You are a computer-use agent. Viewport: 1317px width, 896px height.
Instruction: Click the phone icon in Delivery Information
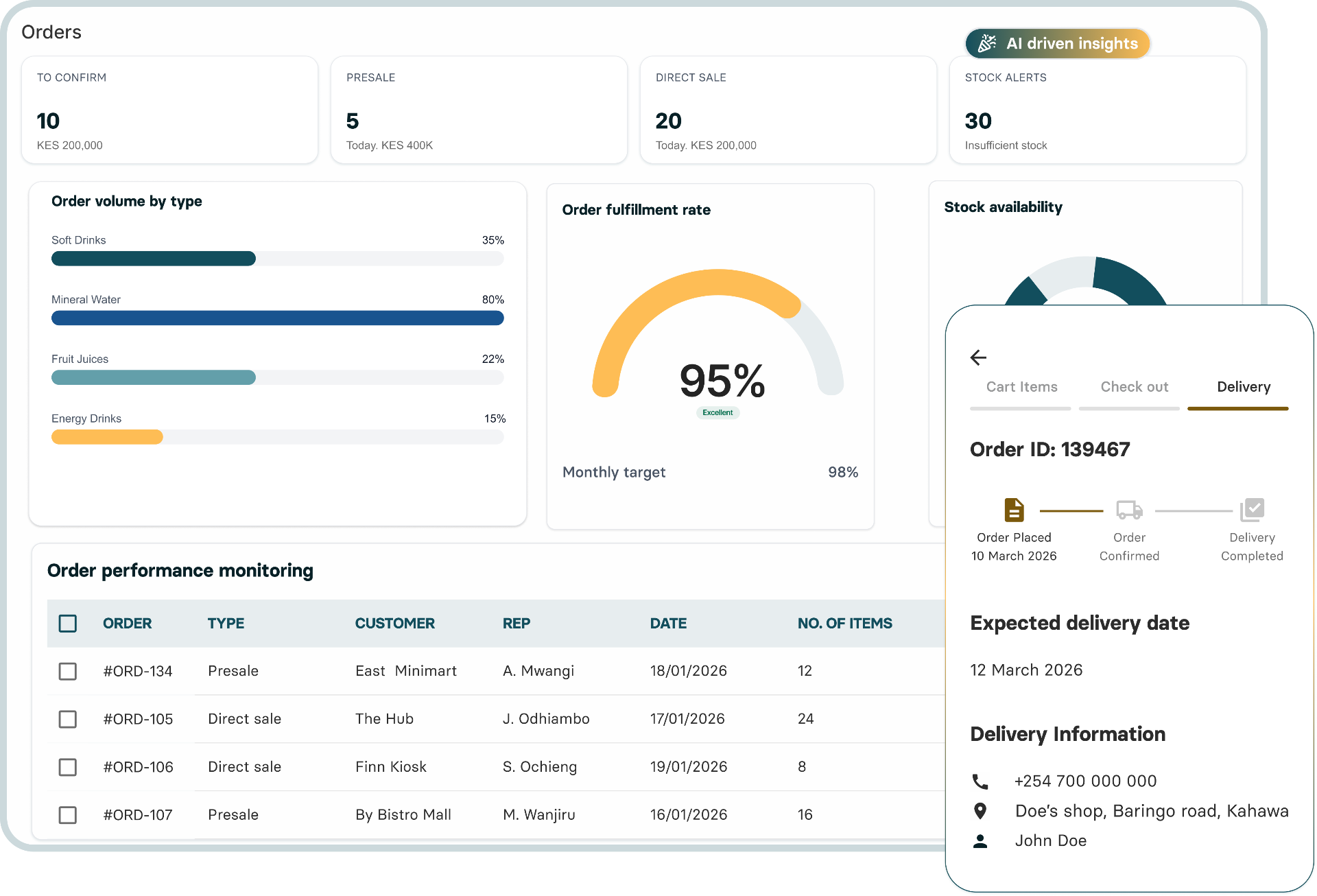click(980, 781)
